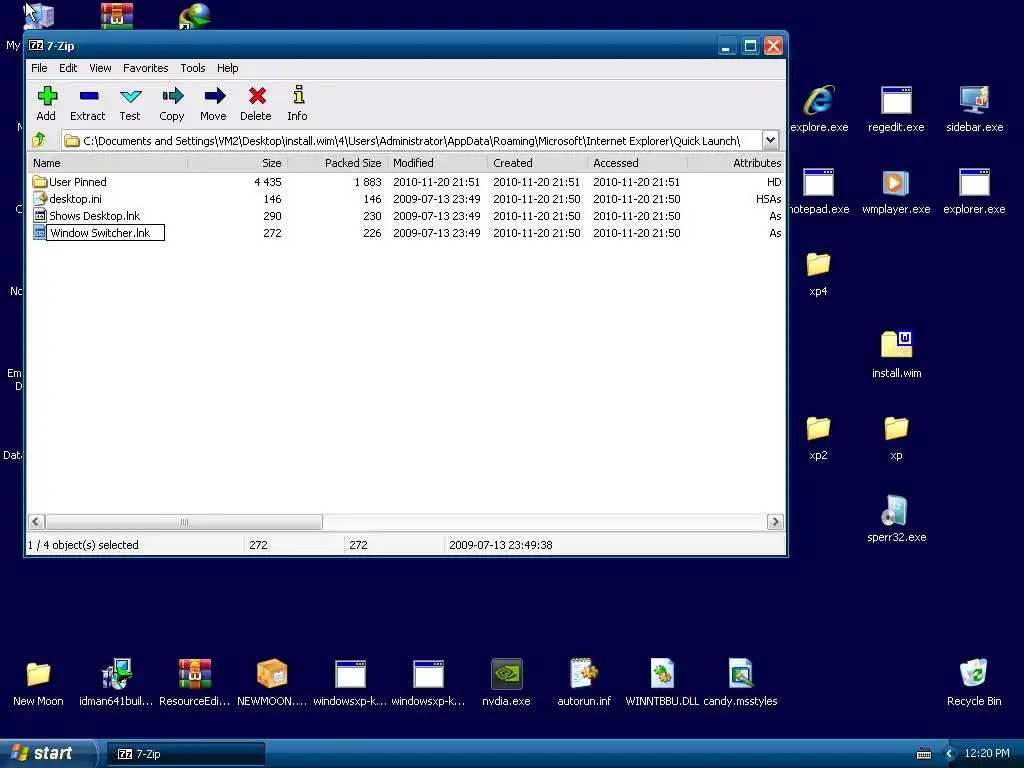
Task: Click the 7-Zip taskbar button
Action: (185, 754)
